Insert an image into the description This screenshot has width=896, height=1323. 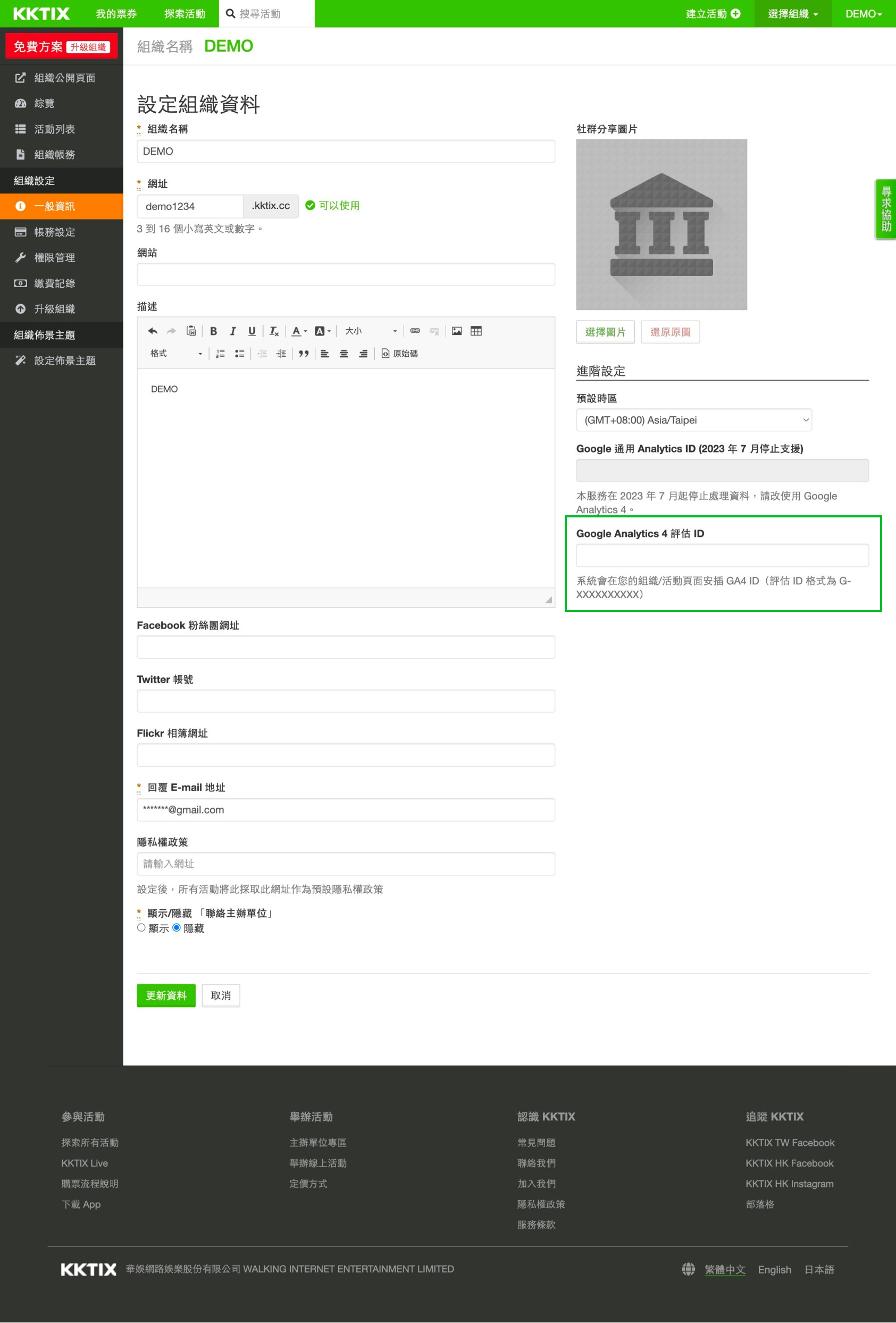pos(457,331)
